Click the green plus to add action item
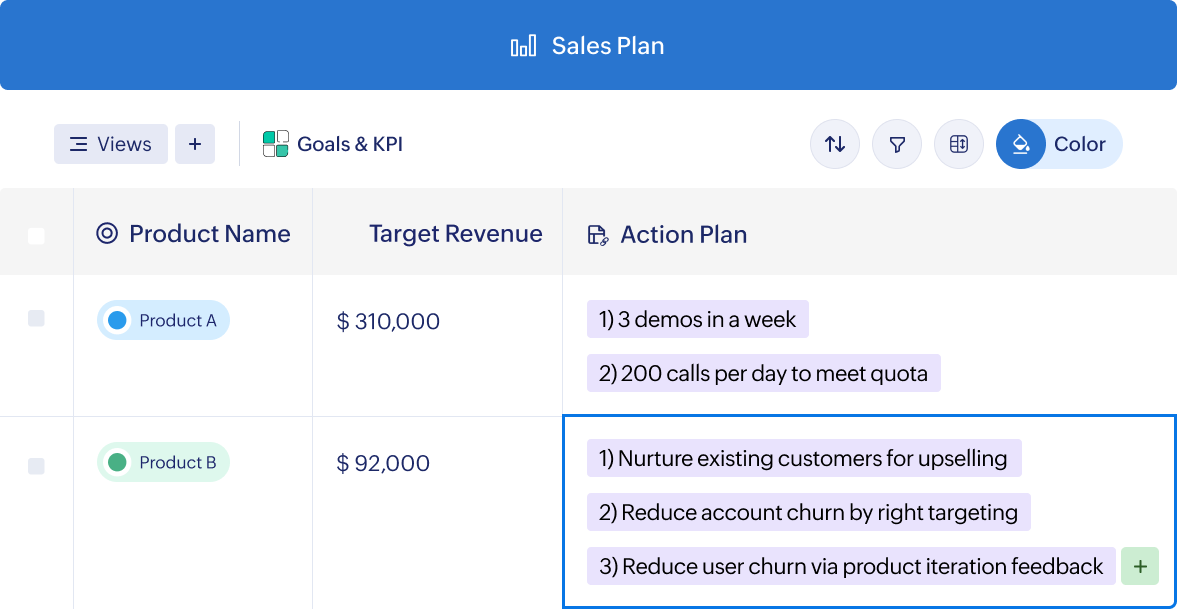 1139,567
